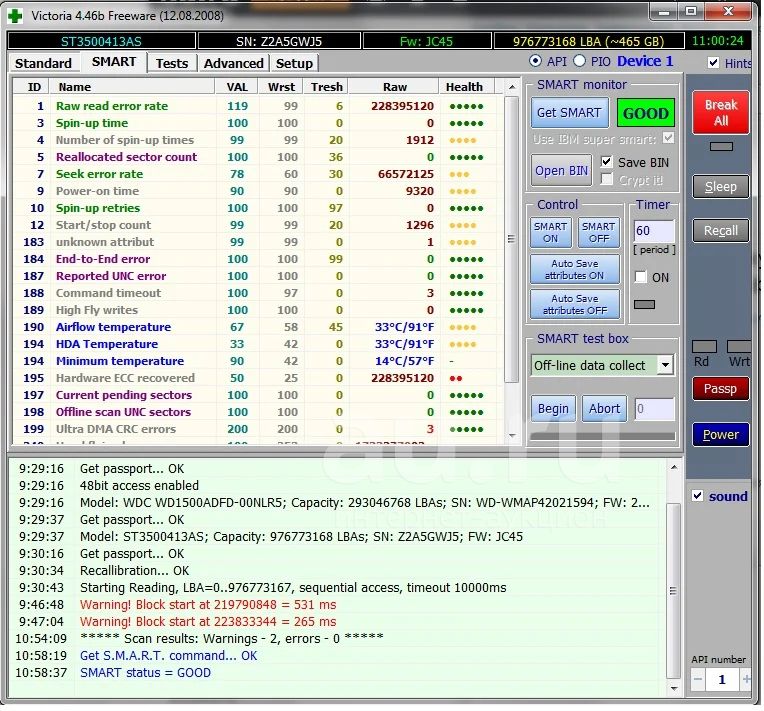
Task: Open the Tests tab
Action: click(x=172, y=63)
